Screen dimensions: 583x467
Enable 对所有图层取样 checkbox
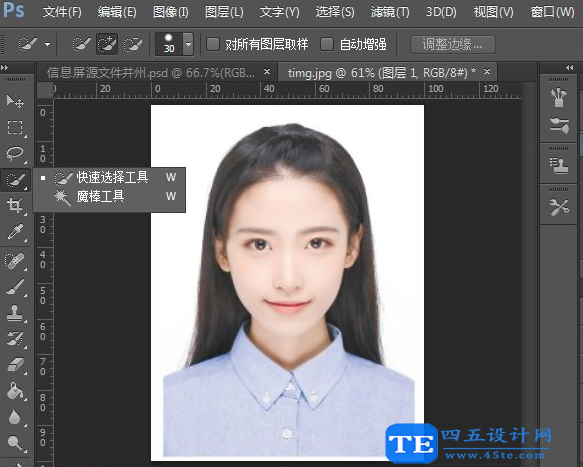coord(213,44)
